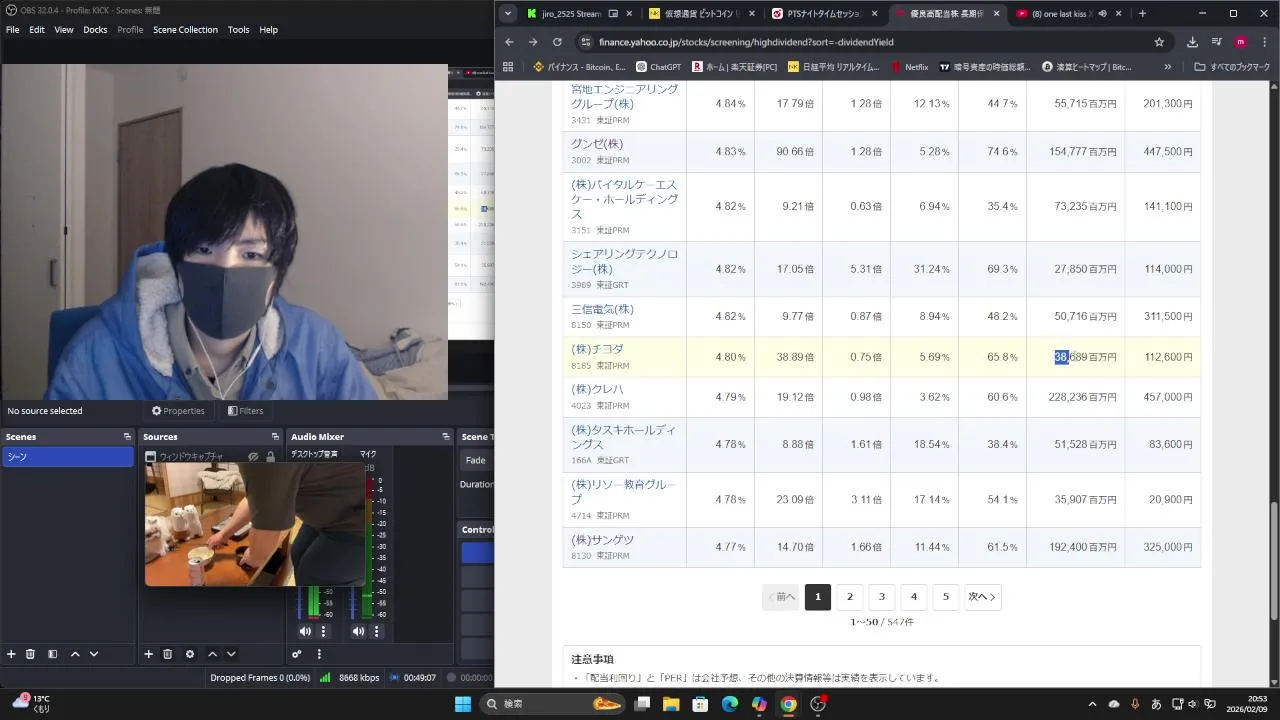Open scene filters icon in Scenes toolbar

(x=52, y=654)
